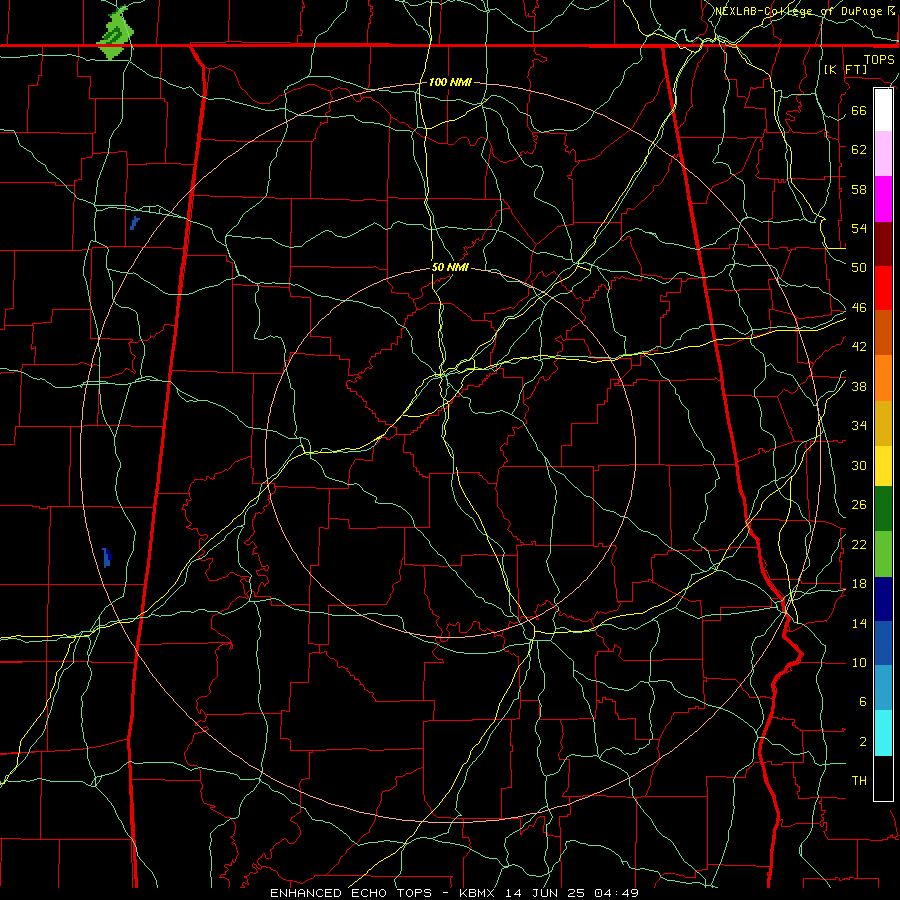This screenshot has height=900, width=900.
Task: Select the "46" legend label
Action: click(859, 308)
